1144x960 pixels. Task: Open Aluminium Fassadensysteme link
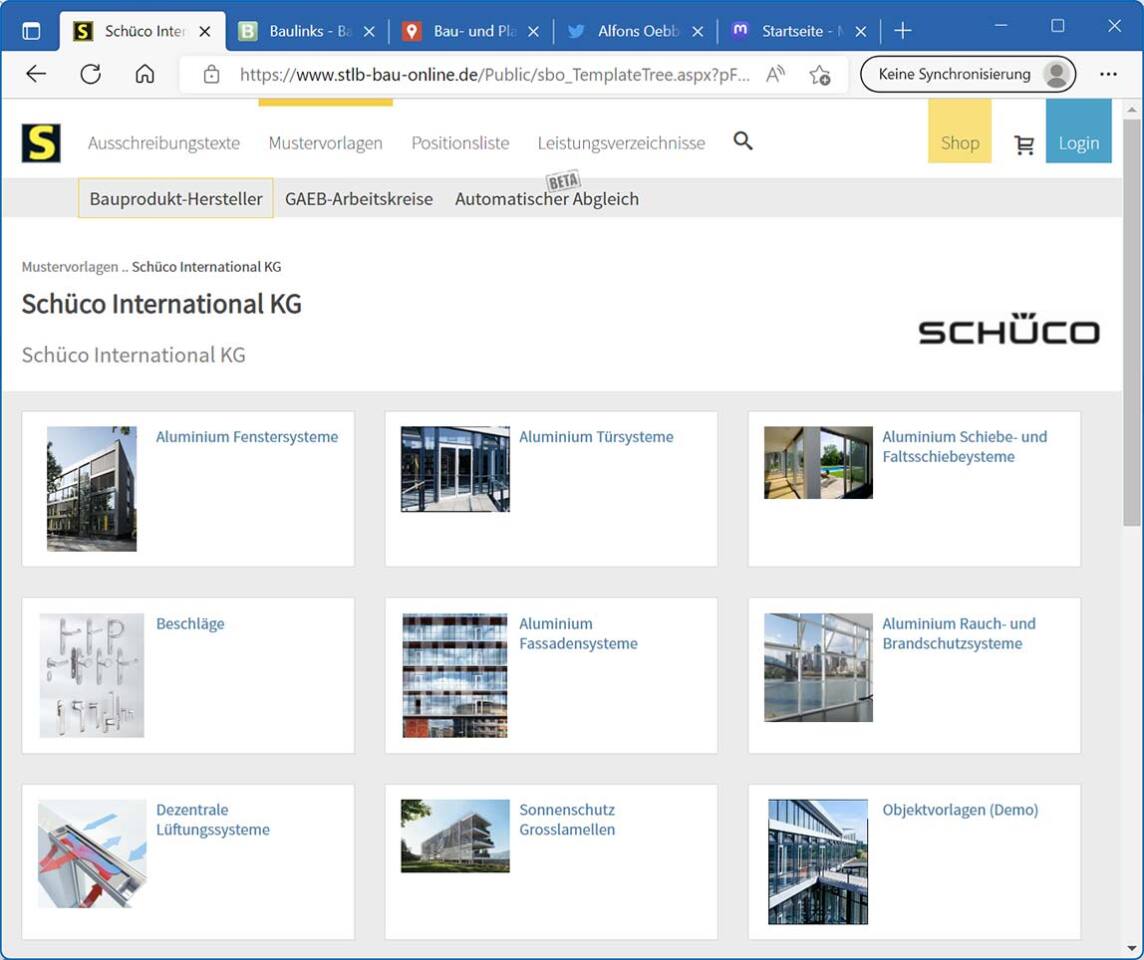tap(578, 633)
